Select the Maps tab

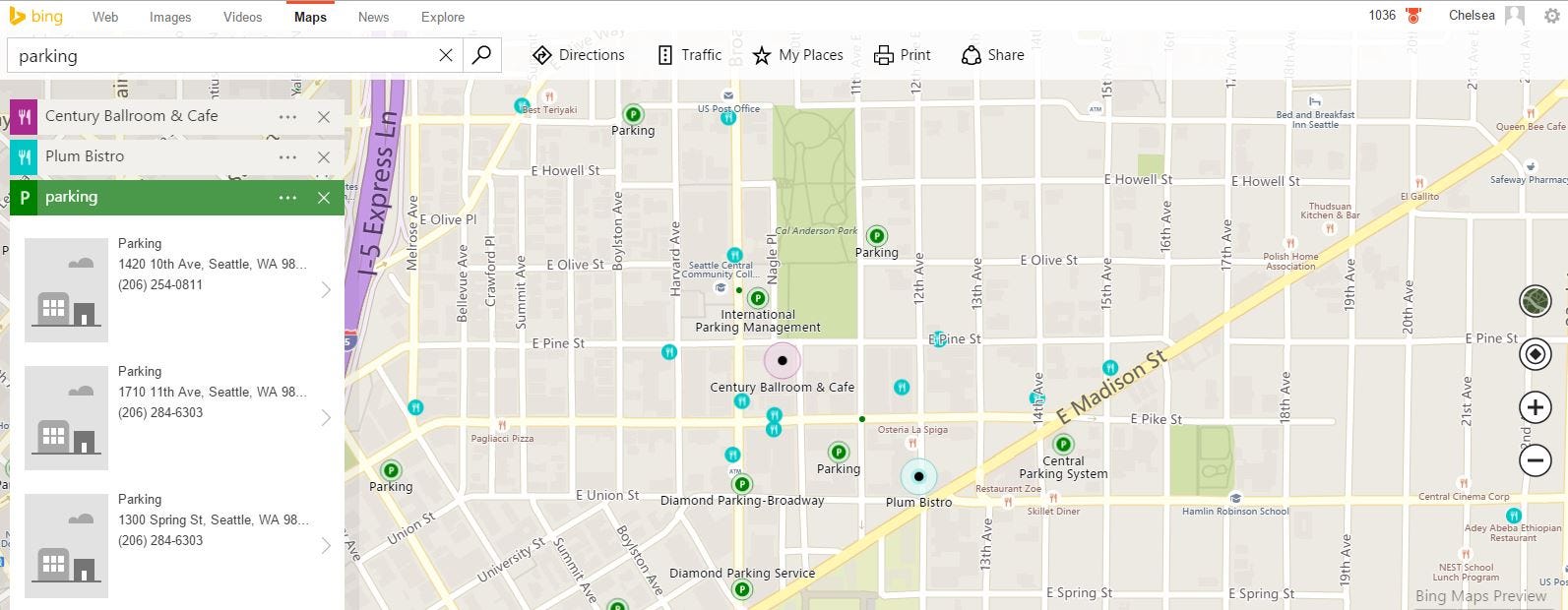pos(310,17)
